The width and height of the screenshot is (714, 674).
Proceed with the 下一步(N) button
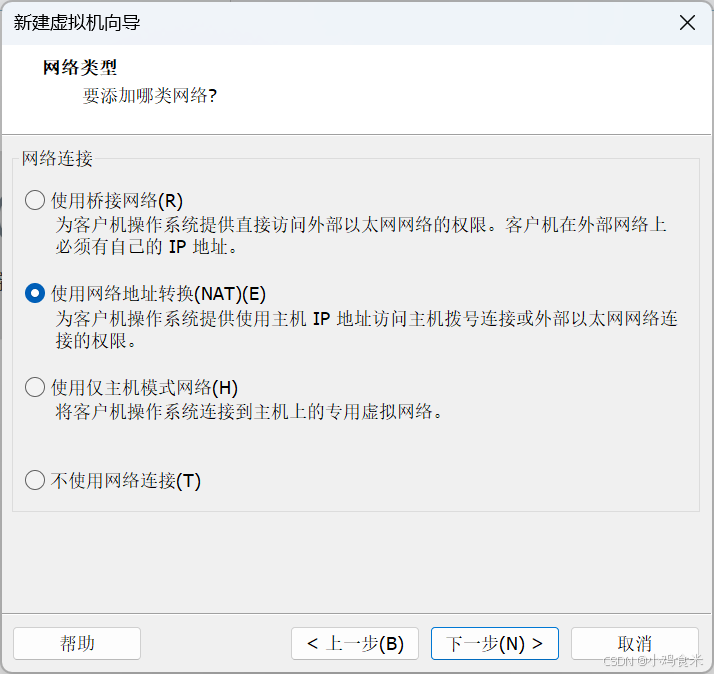[x=495, y=643]
